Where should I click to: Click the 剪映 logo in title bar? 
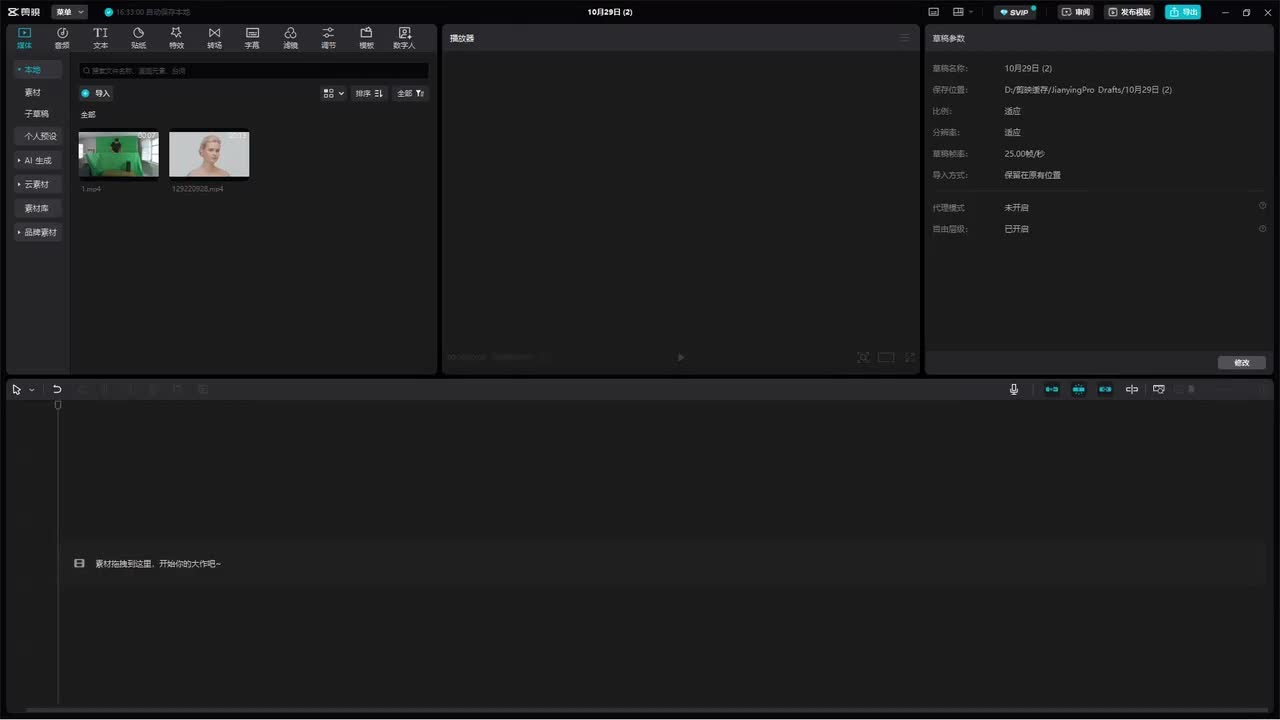[x=24, y=12]
